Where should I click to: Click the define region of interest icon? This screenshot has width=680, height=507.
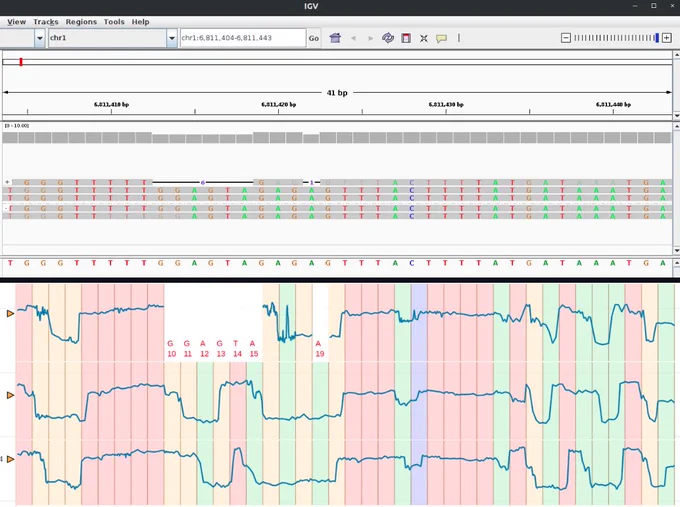406,38
